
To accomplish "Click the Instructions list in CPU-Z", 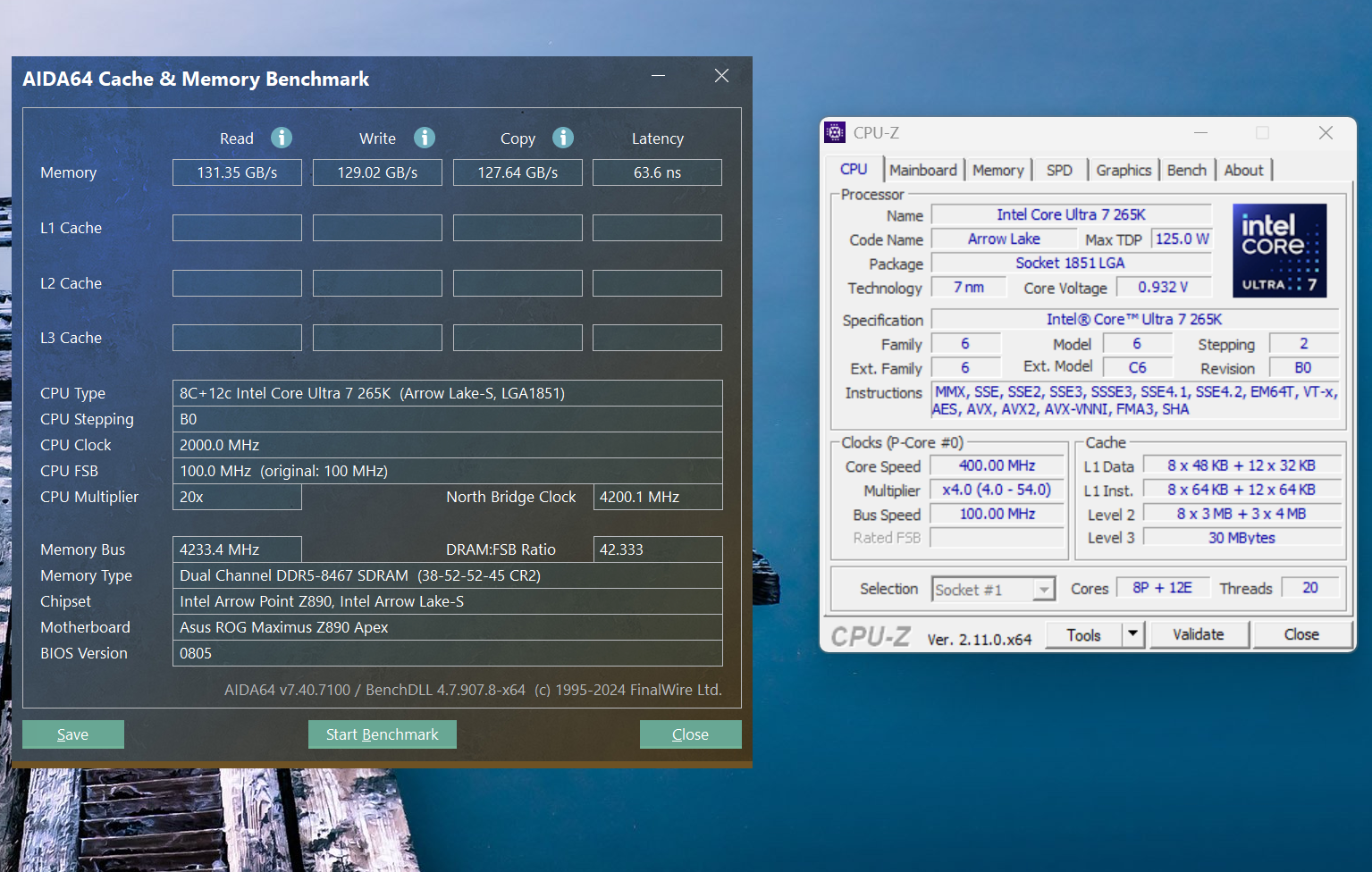I will [1135, 400].
